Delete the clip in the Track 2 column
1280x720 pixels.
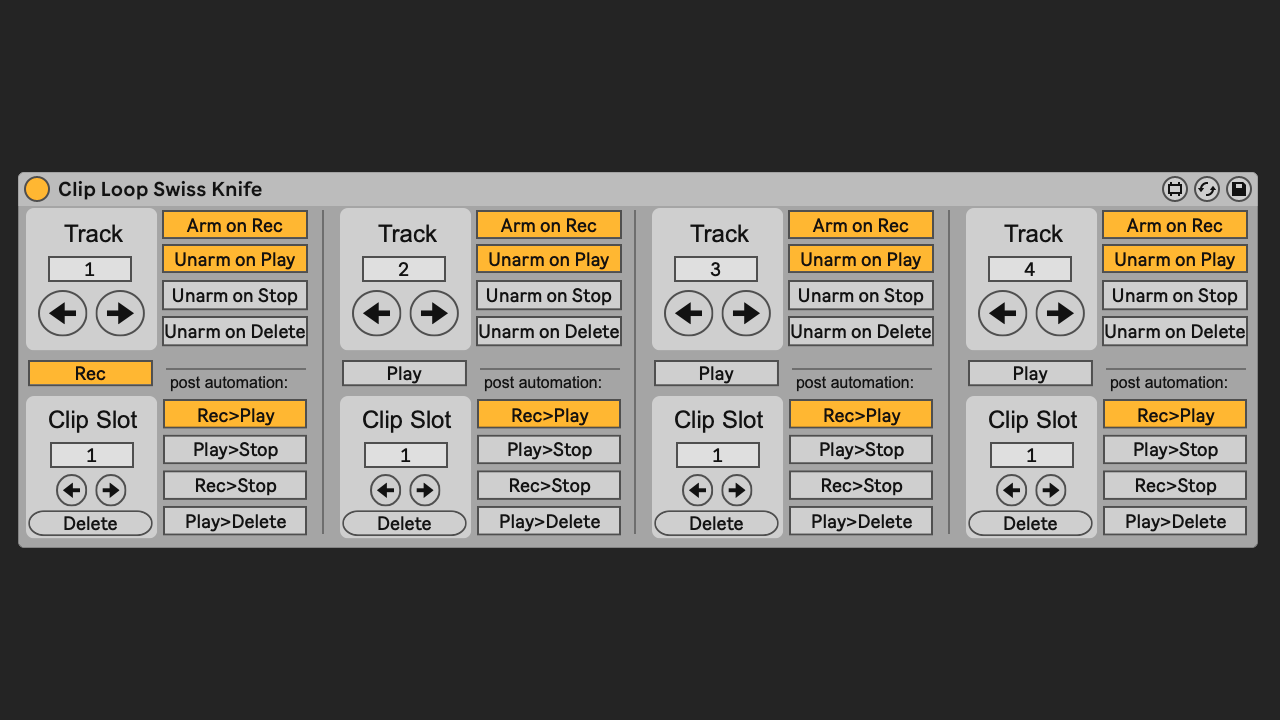[x=404, y=523]
